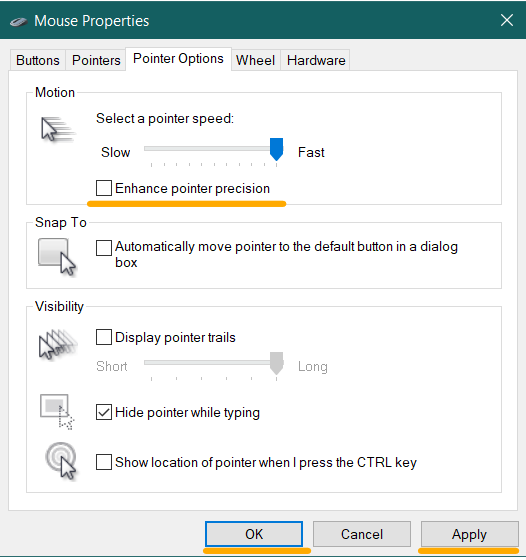
Task: Click the CTRL-key pointer location icon
Action: coord(61,461)
